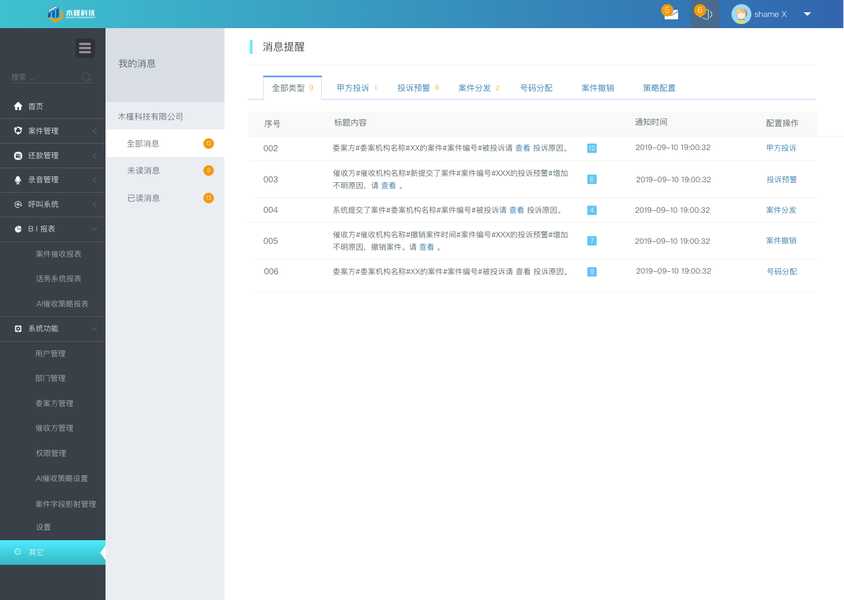The width and height of the screenshot is (844, 600).
Task: Select 全部消息 list entry
Action: [165, 144]
